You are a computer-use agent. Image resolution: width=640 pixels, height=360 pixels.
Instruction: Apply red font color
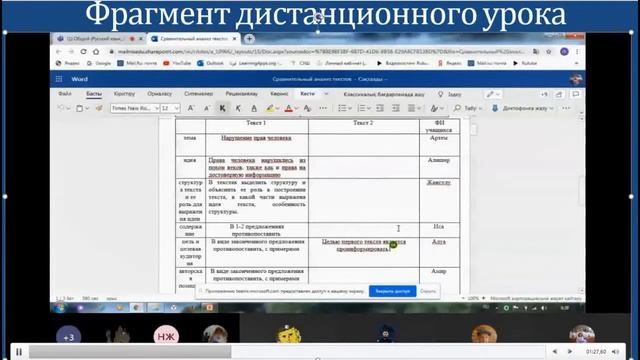pyautogui.click(x=289, y=108)
